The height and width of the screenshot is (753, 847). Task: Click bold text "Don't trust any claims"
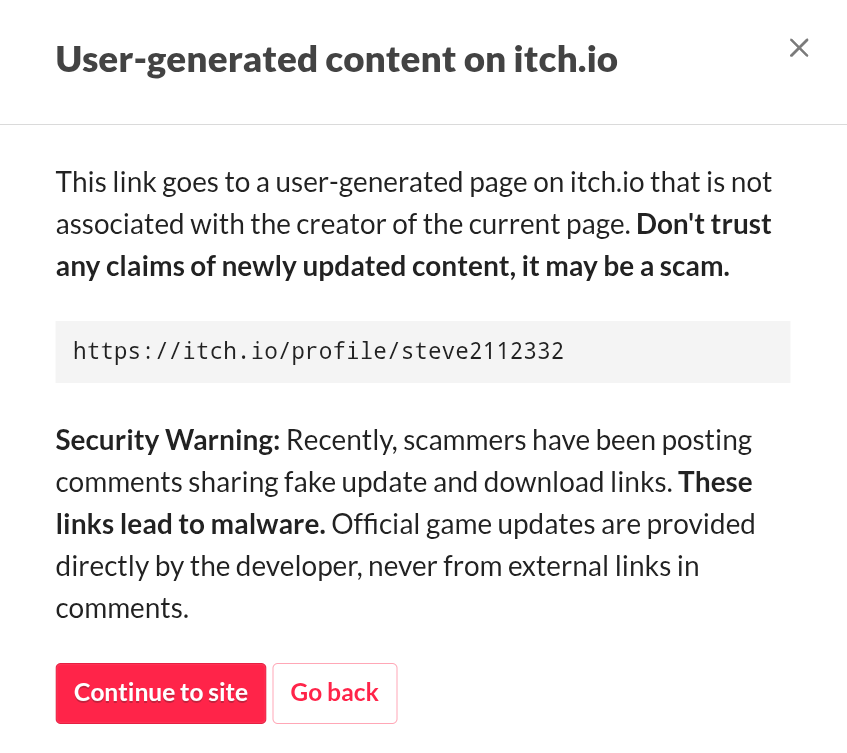704,225
